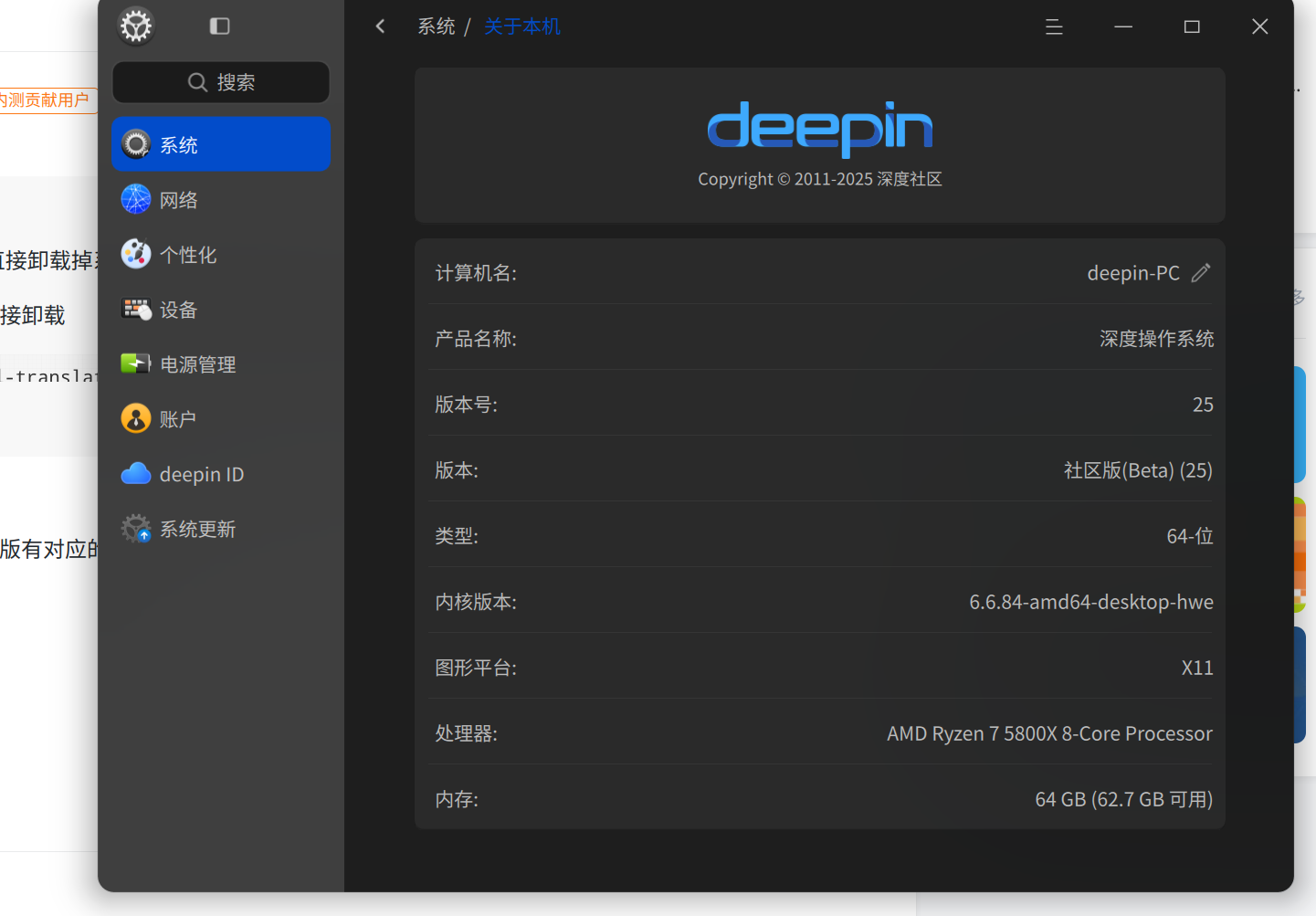
Task: Click the 处理器: label
Action: coord(466,733)
